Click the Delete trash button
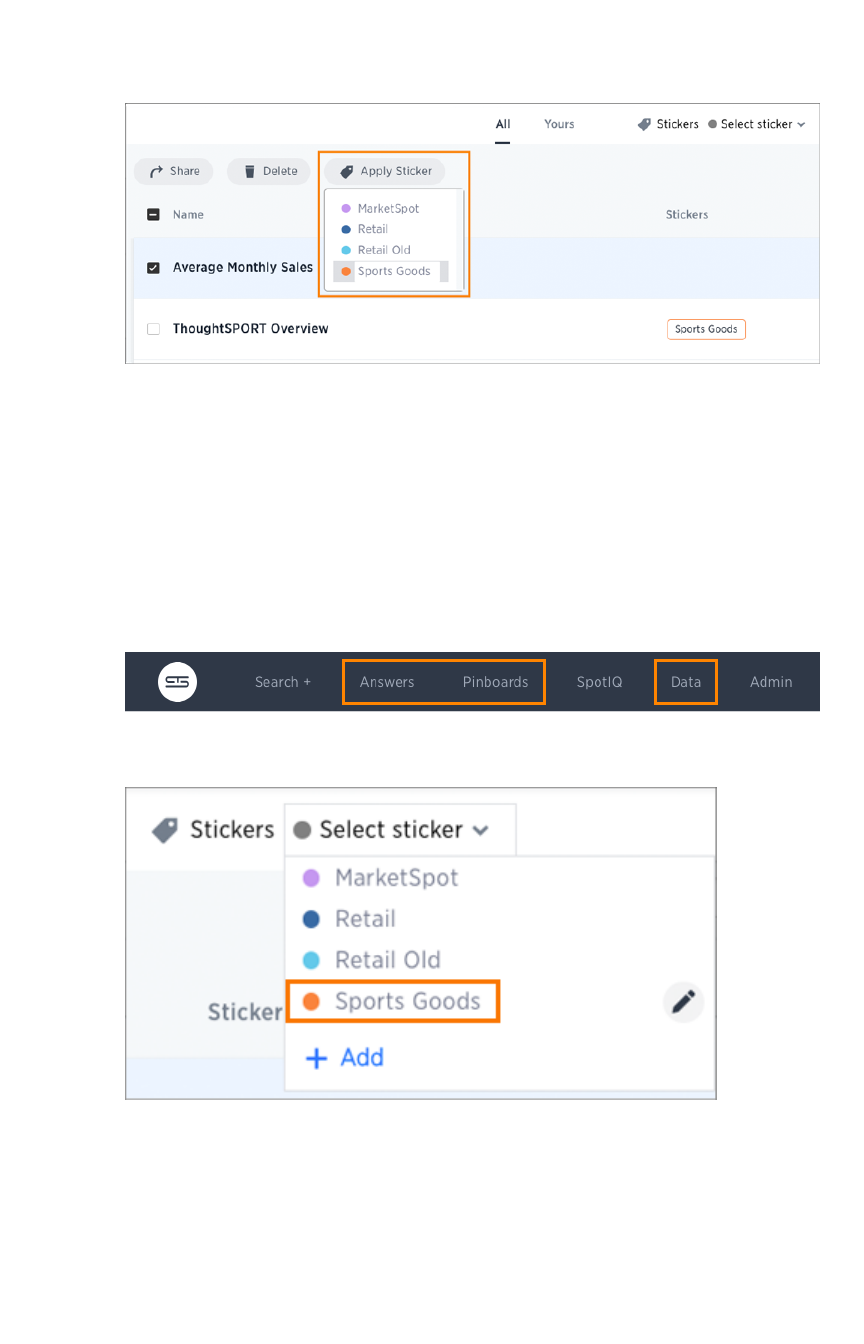864x1344 pixels. tap(268, 171)
